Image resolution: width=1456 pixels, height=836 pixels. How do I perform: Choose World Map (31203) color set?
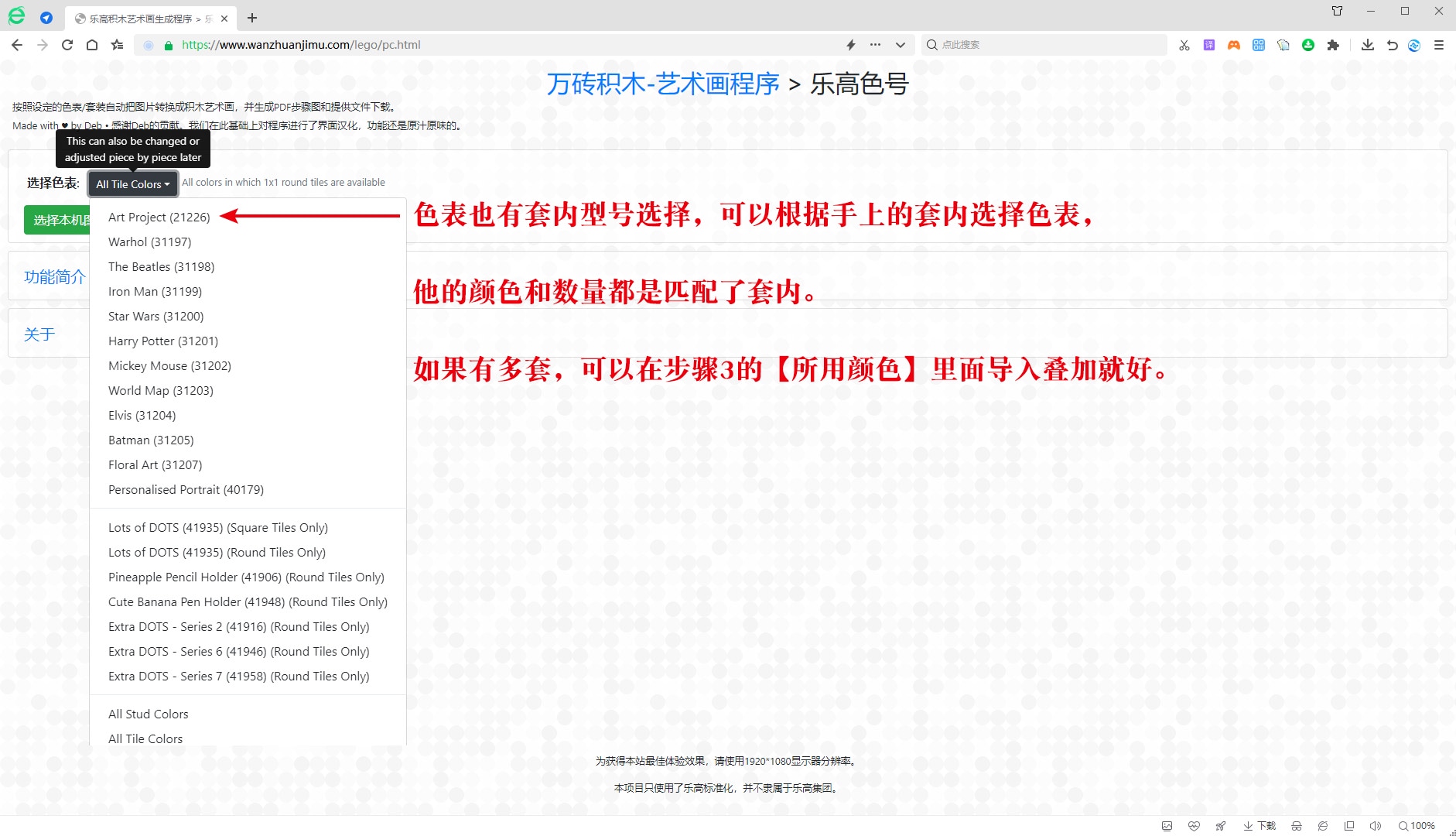click(161, 391)
